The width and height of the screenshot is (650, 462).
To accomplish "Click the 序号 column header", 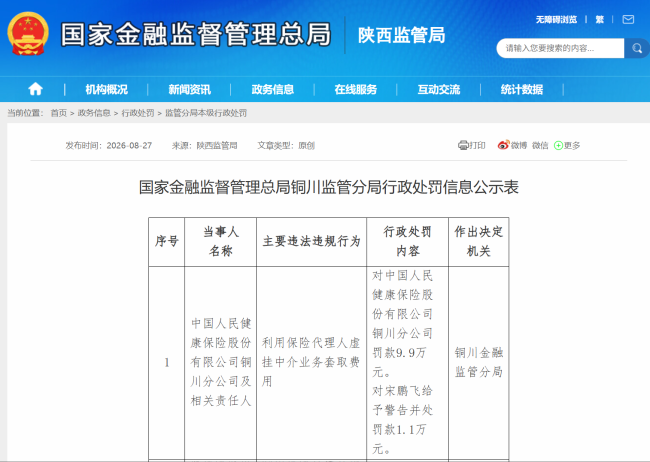I will coord(167,241).
